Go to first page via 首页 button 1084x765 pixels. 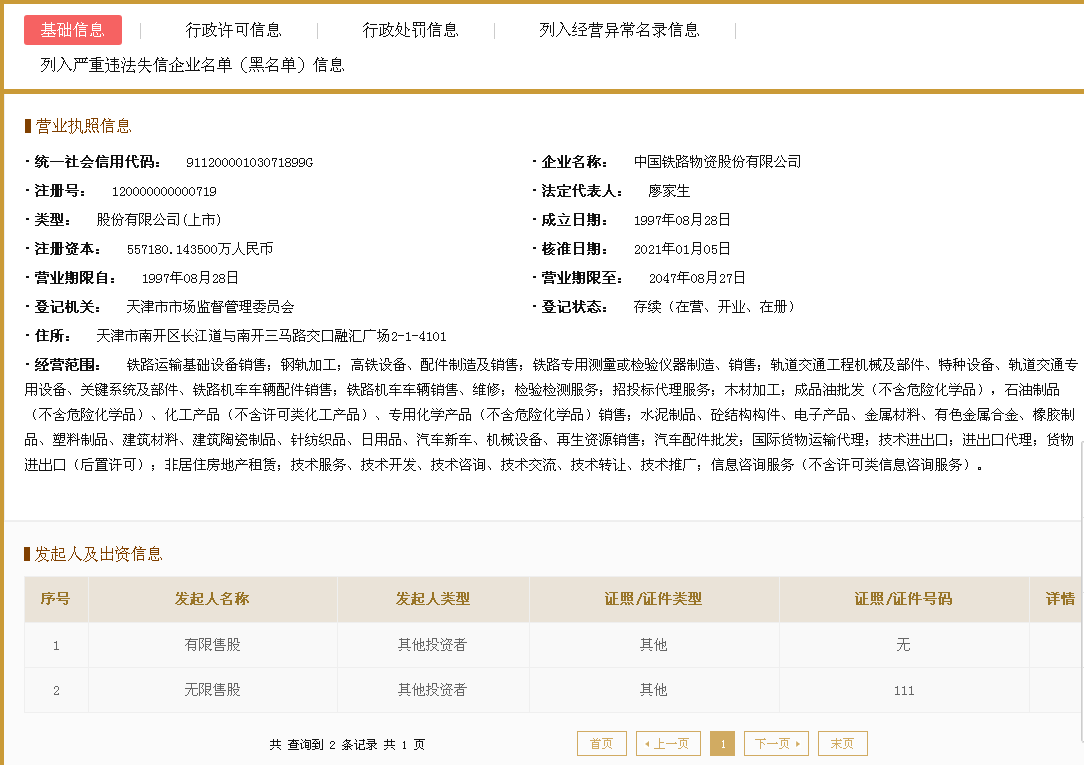[601, 744]
